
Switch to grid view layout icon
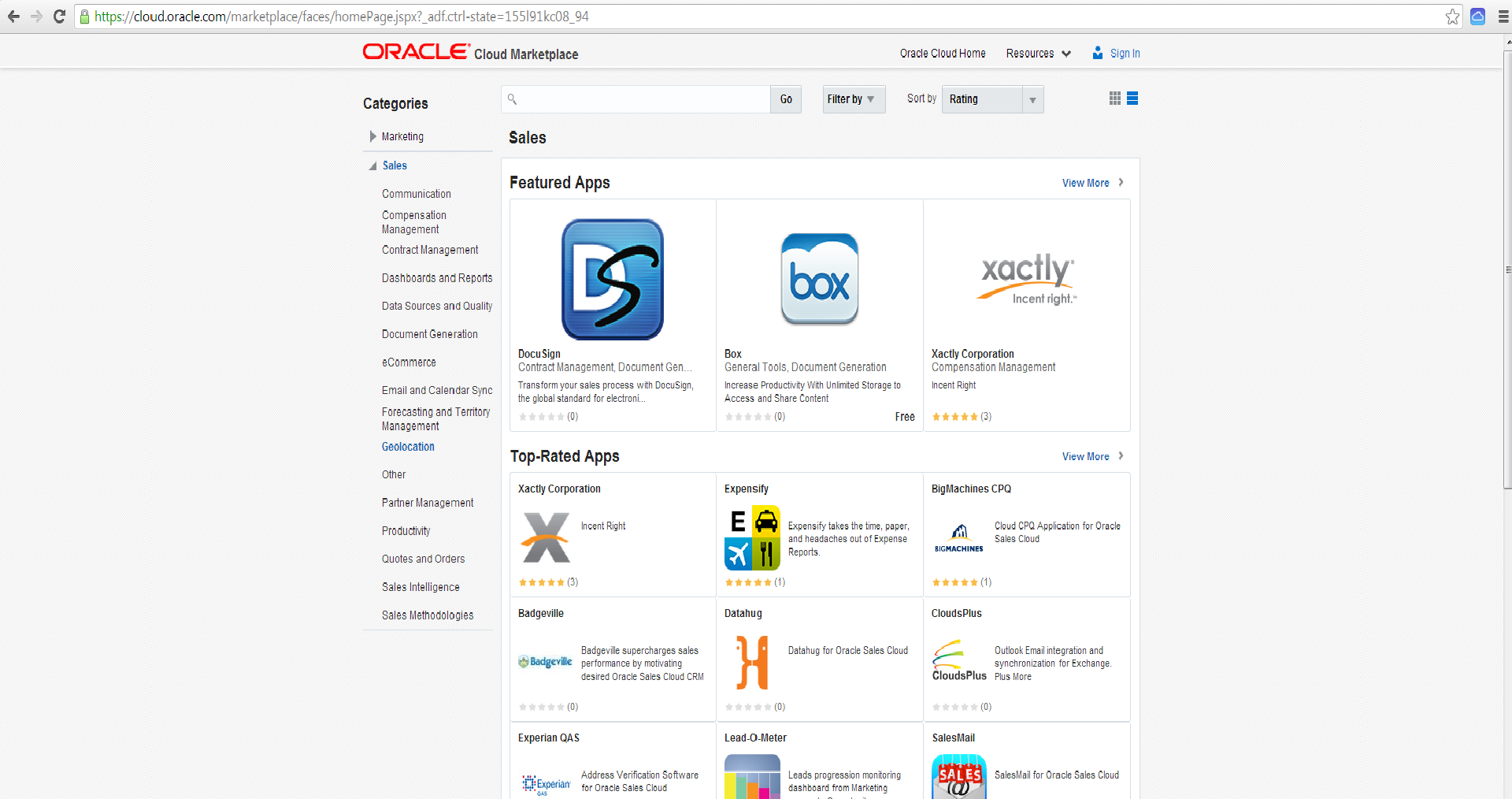pos(1114,98)
